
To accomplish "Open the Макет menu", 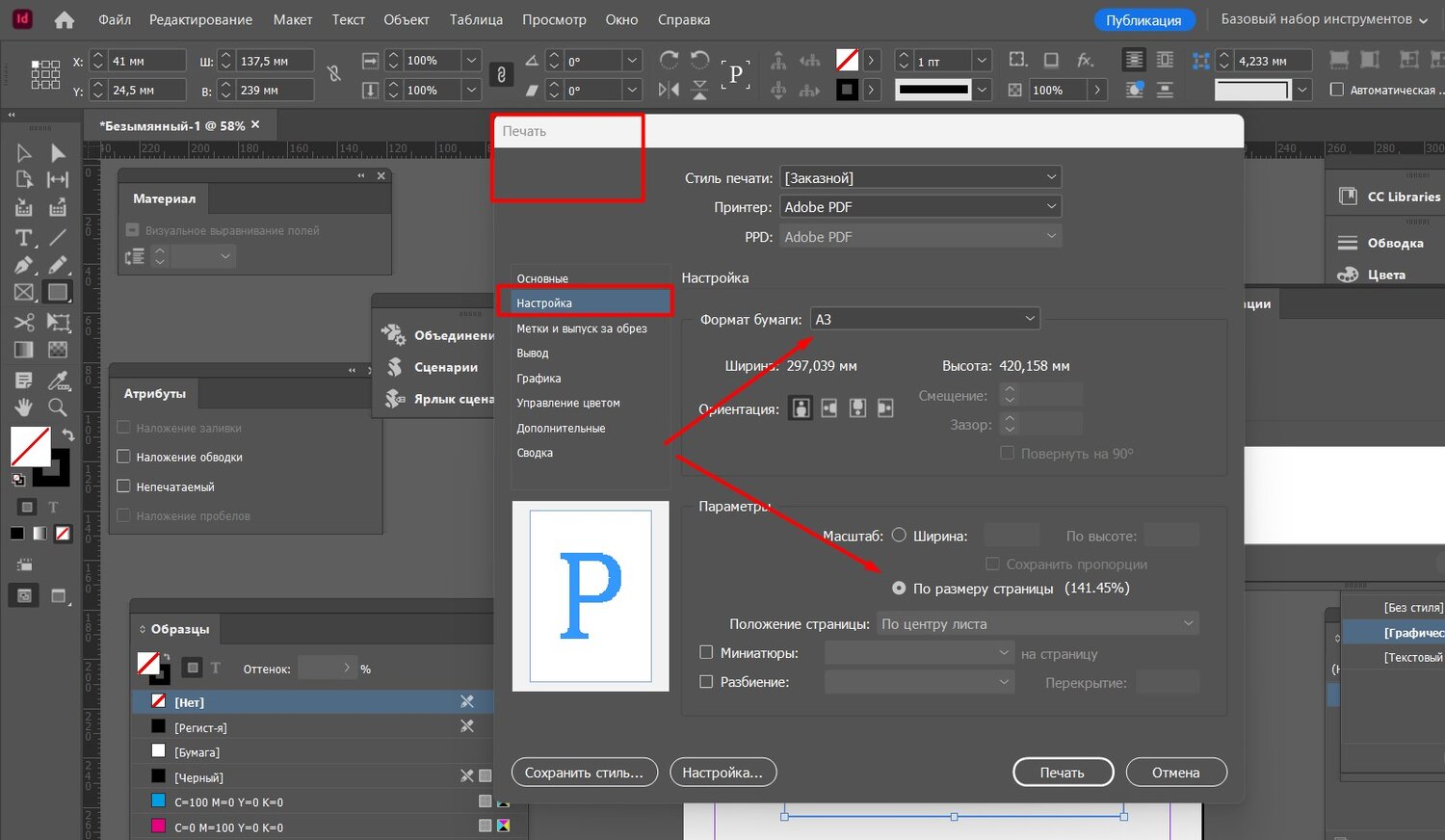I will [x=292, y=19].
